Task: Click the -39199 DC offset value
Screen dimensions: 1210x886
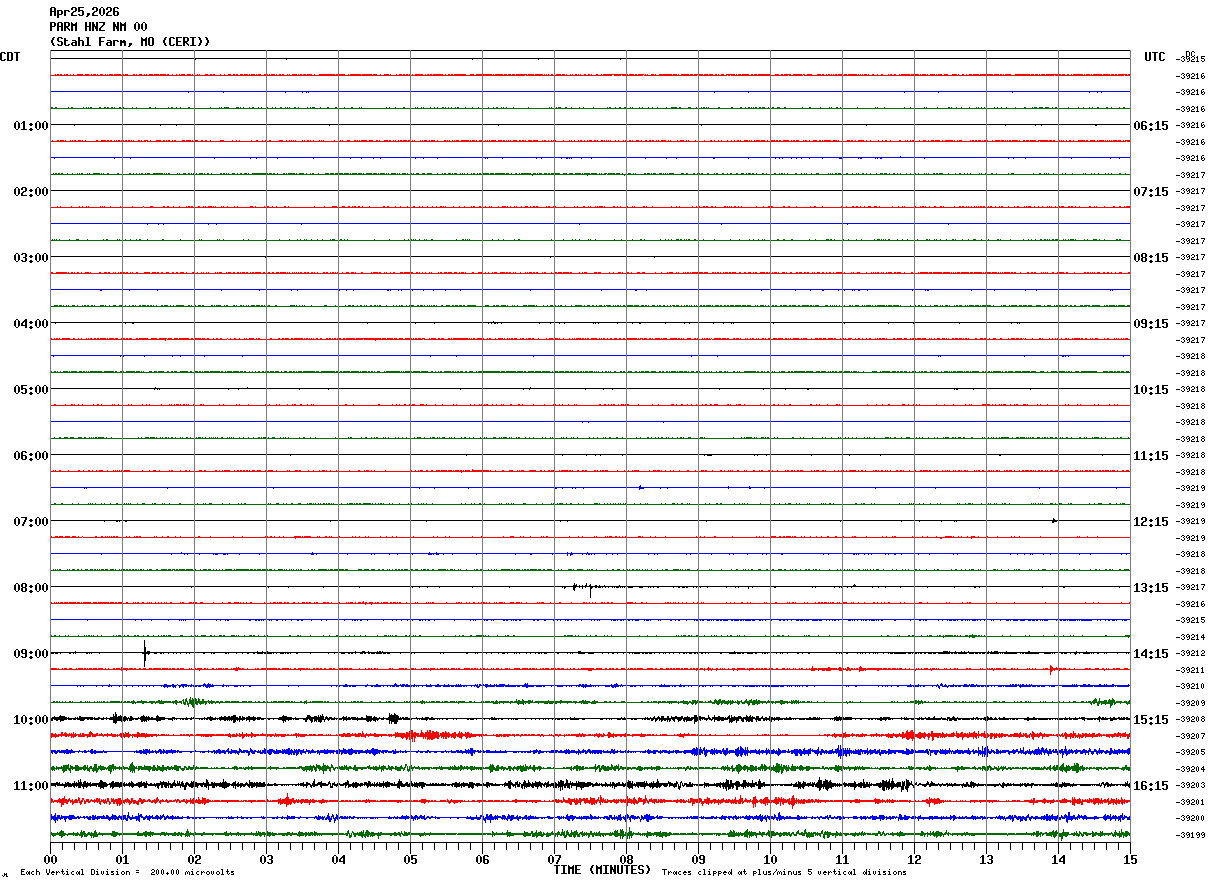Action: tap(1191, 835)
